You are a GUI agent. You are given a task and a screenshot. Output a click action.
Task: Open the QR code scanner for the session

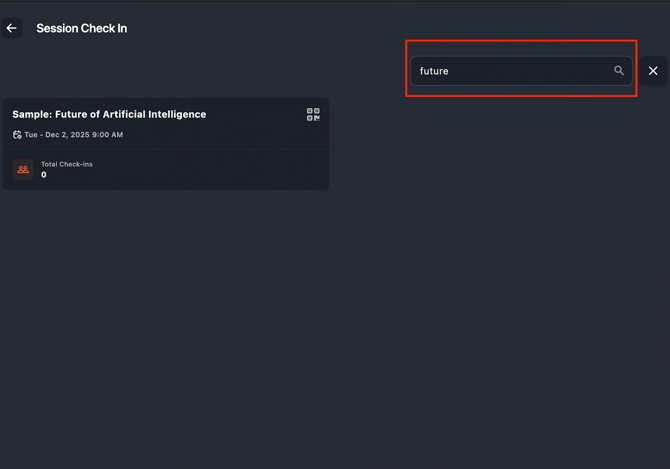point(313,115)
